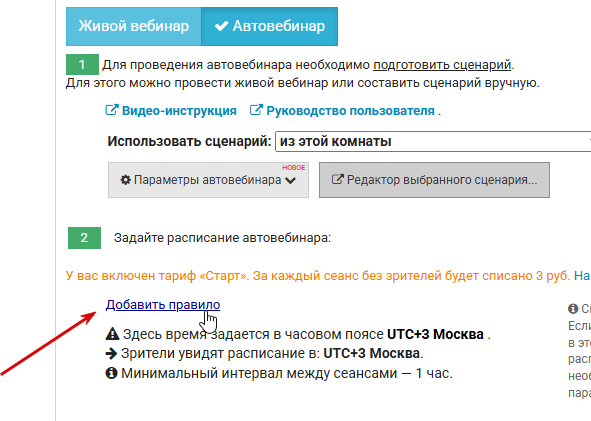Viewport: 591px width, 421px height.
Task: Click the Добавить правило link
Action: [163, 305]
